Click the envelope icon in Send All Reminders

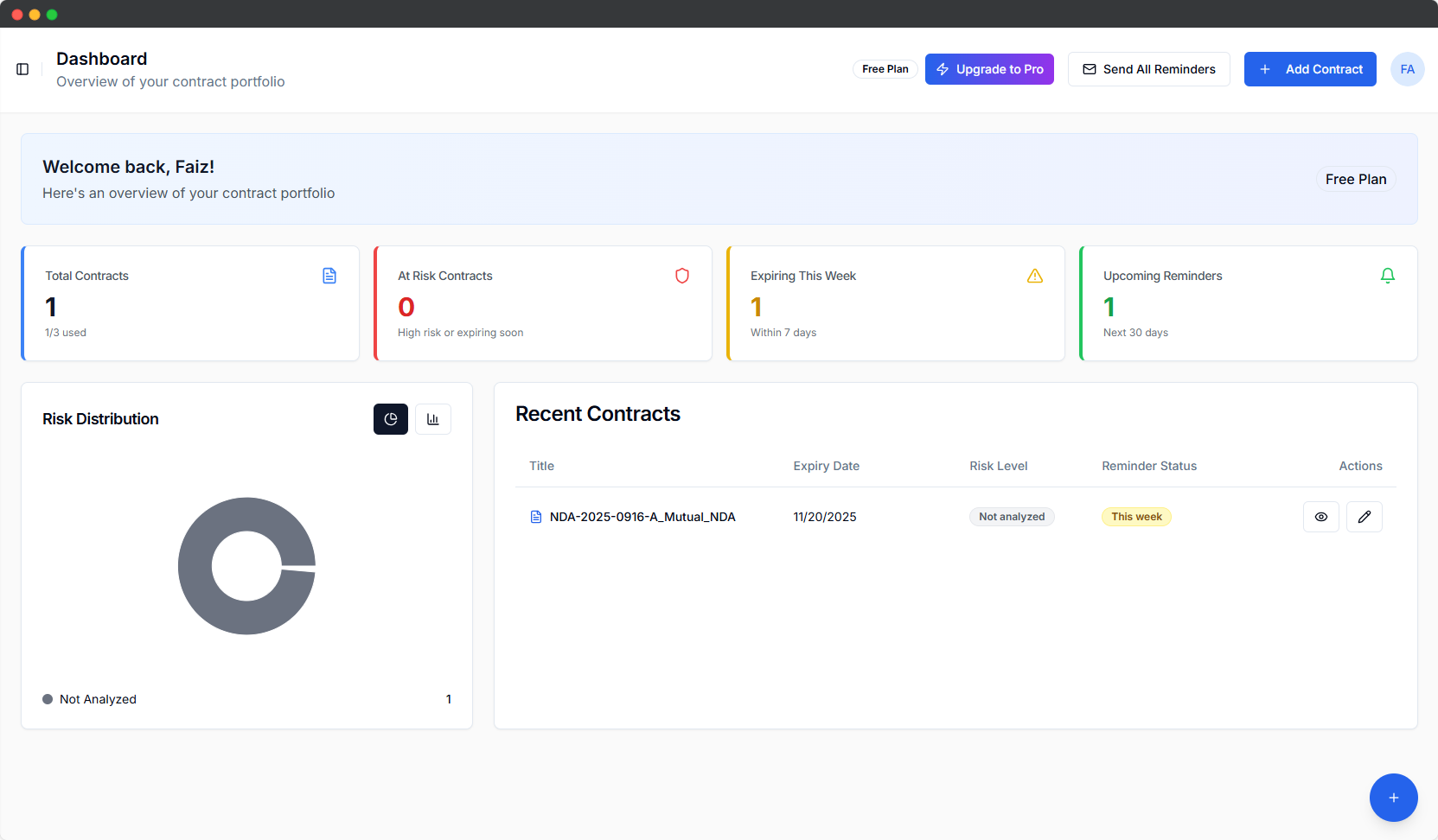(1090, 69)
